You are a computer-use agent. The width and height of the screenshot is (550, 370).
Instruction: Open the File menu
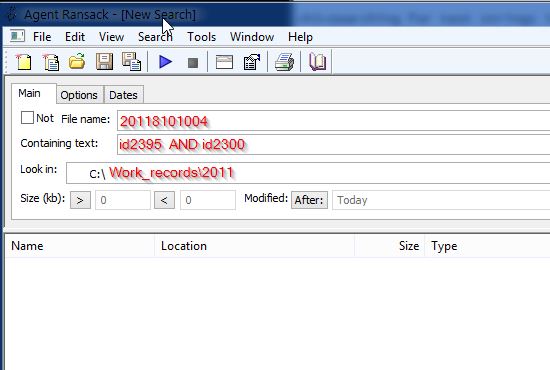point(42,37)
